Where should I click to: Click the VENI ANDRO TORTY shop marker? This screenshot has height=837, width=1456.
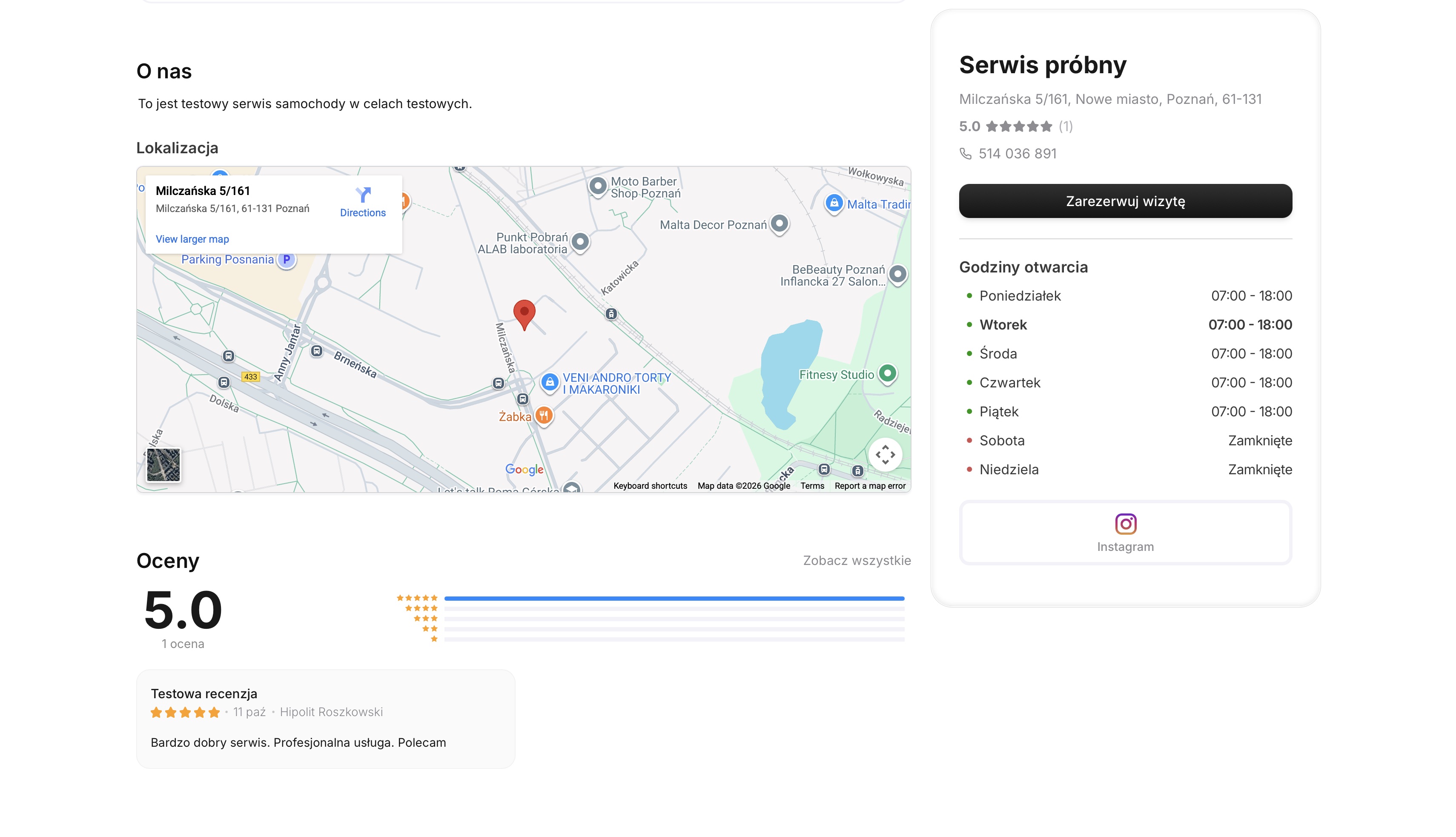coord(550,382)
